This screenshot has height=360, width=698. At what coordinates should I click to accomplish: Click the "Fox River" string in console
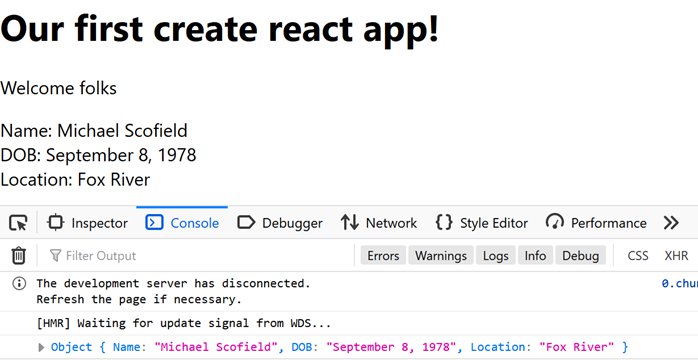pos(576,347)
